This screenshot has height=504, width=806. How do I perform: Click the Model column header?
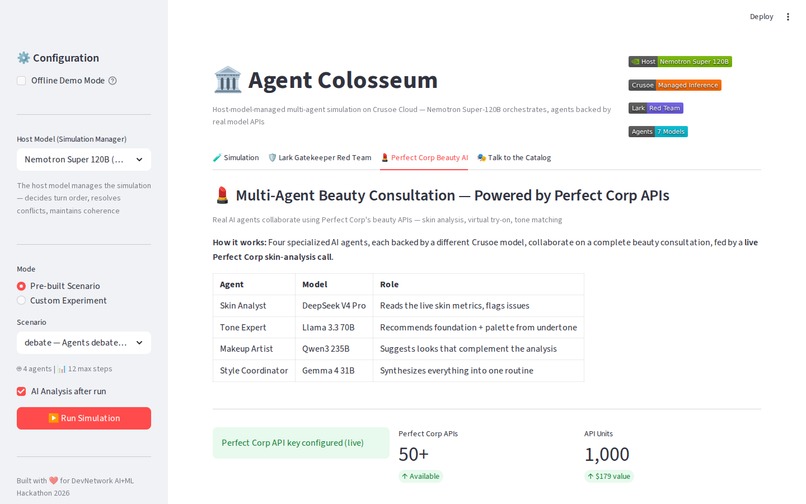tap(334, 284)
